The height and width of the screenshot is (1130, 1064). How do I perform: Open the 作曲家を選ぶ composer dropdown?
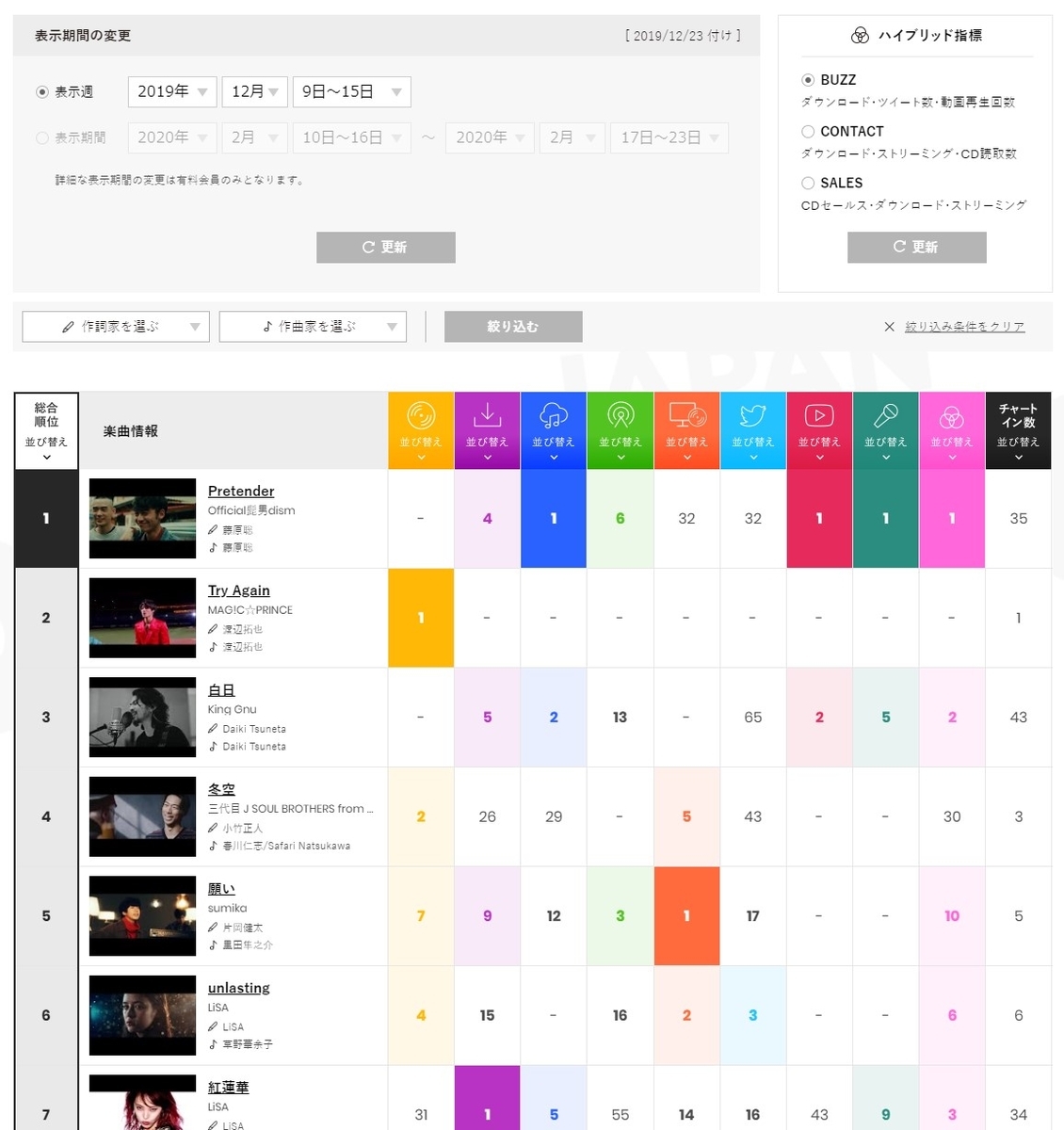click(313, 327)
